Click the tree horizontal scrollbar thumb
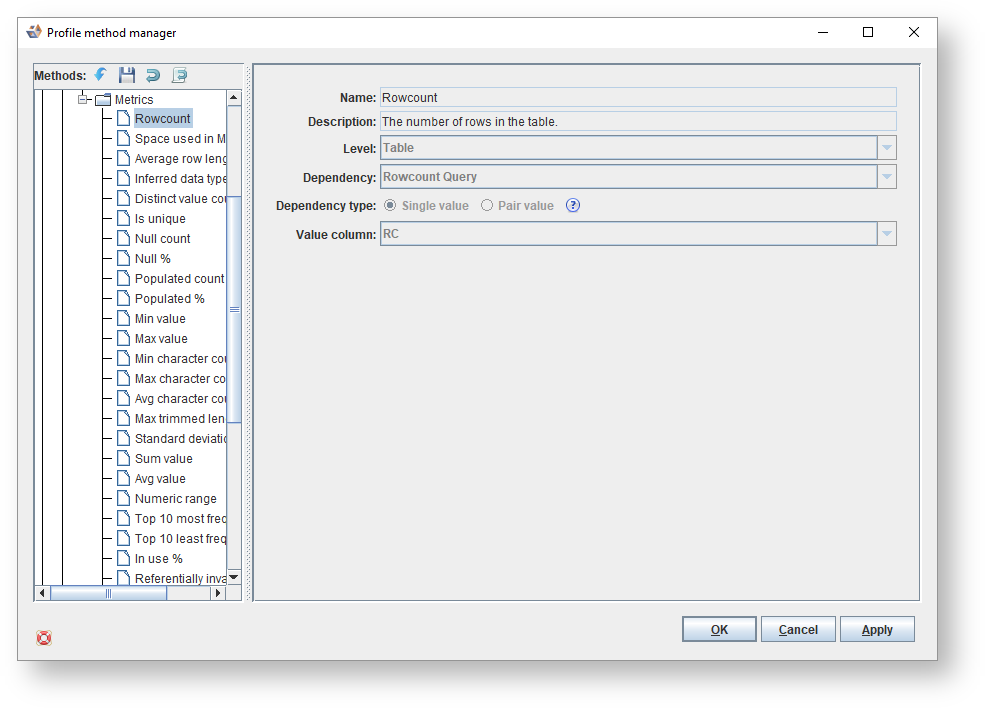Image resolution: width=986 pixels, height=709 pixels. 108,593
